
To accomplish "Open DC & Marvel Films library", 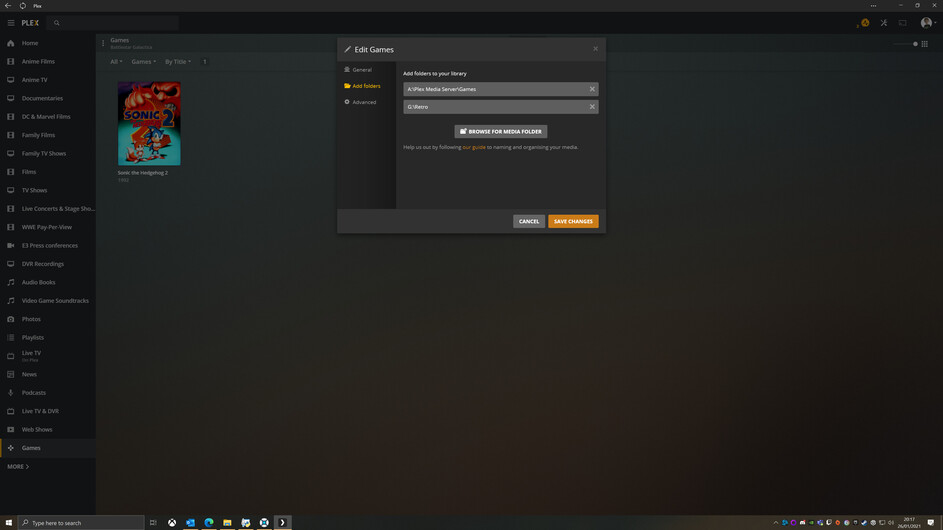I will click(x=46, y=117).
